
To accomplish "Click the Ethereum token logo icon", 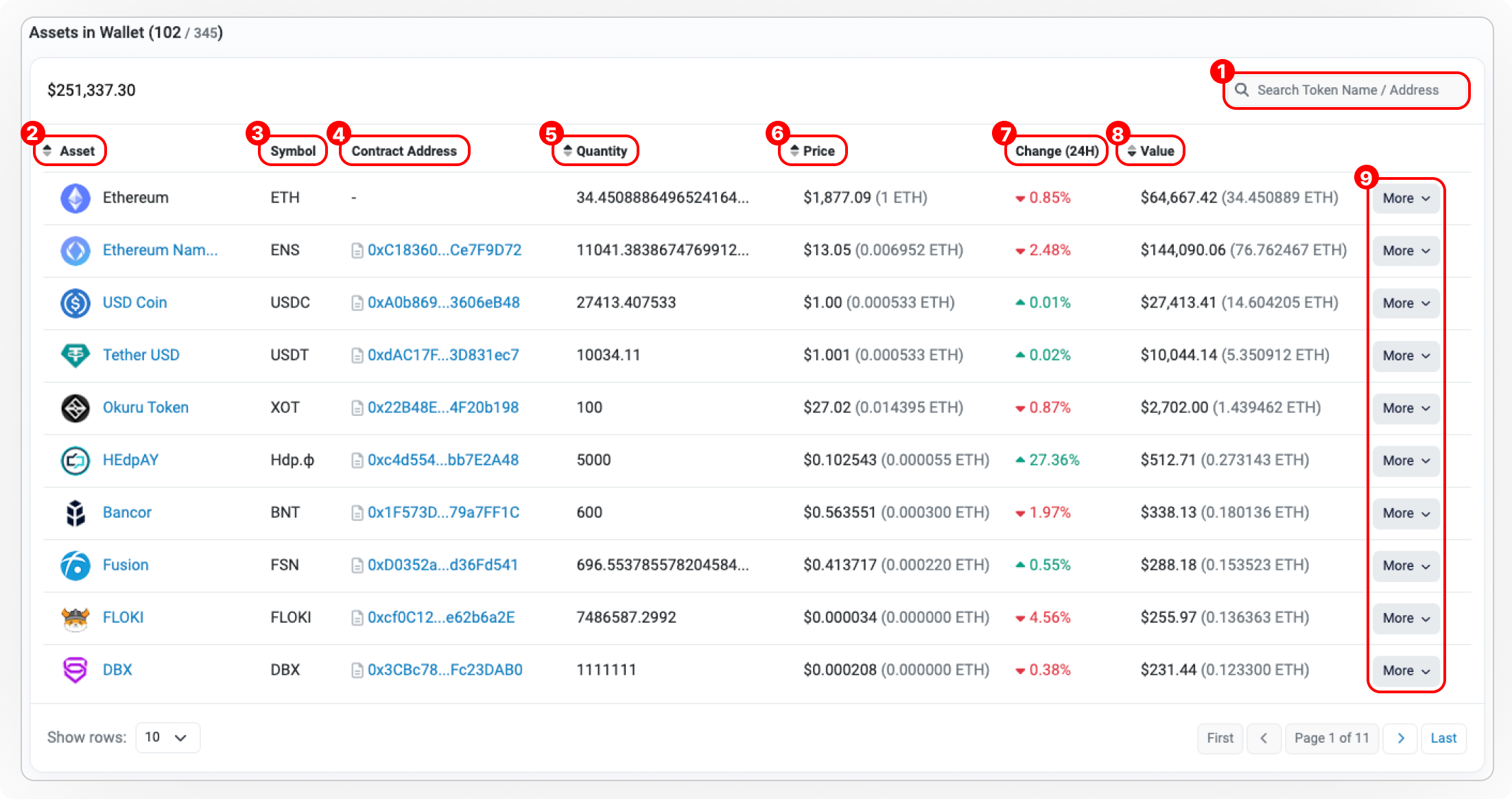I will [75, 198].
